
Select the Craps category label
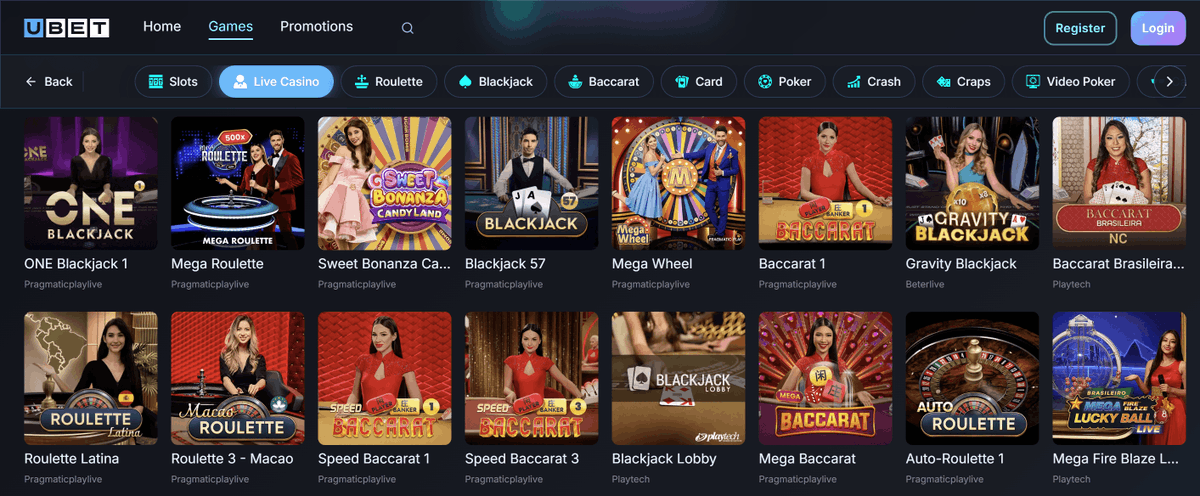tap(974, 82)
